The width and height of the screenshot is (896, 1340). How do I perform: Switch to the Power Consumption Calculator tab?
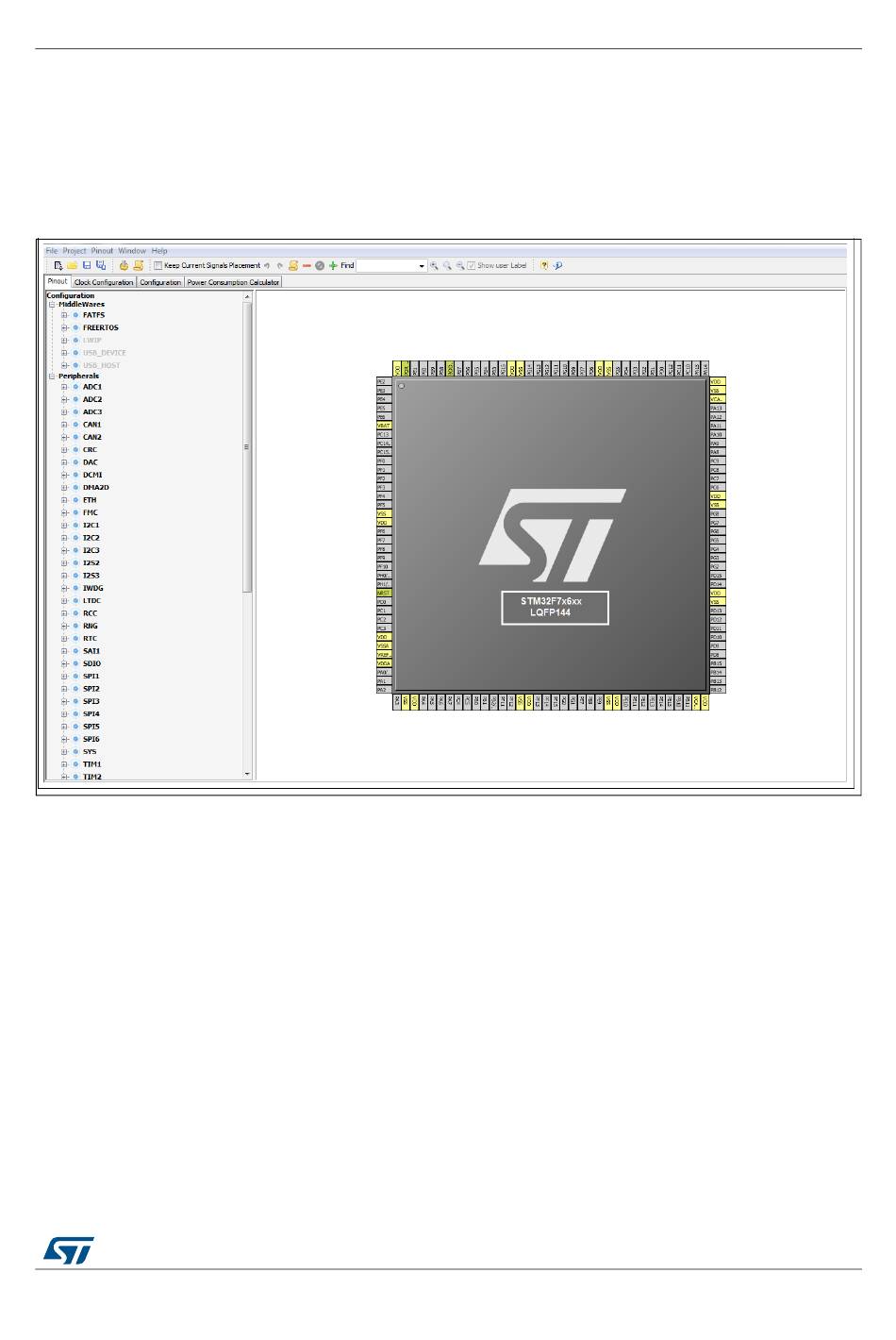tap(233, 282)
